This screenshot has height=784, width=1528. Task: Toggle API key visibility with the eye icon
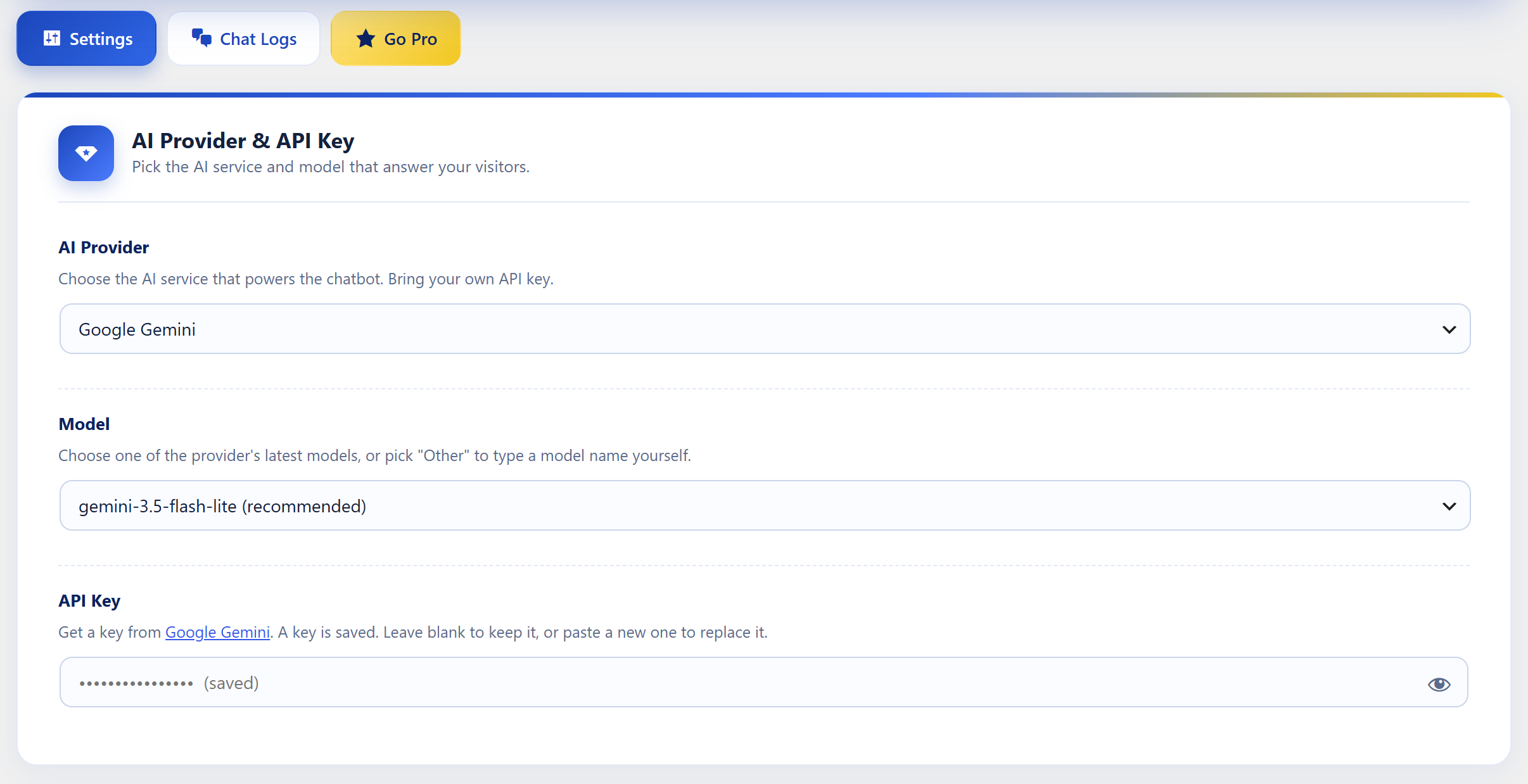tap(1439, 684)
